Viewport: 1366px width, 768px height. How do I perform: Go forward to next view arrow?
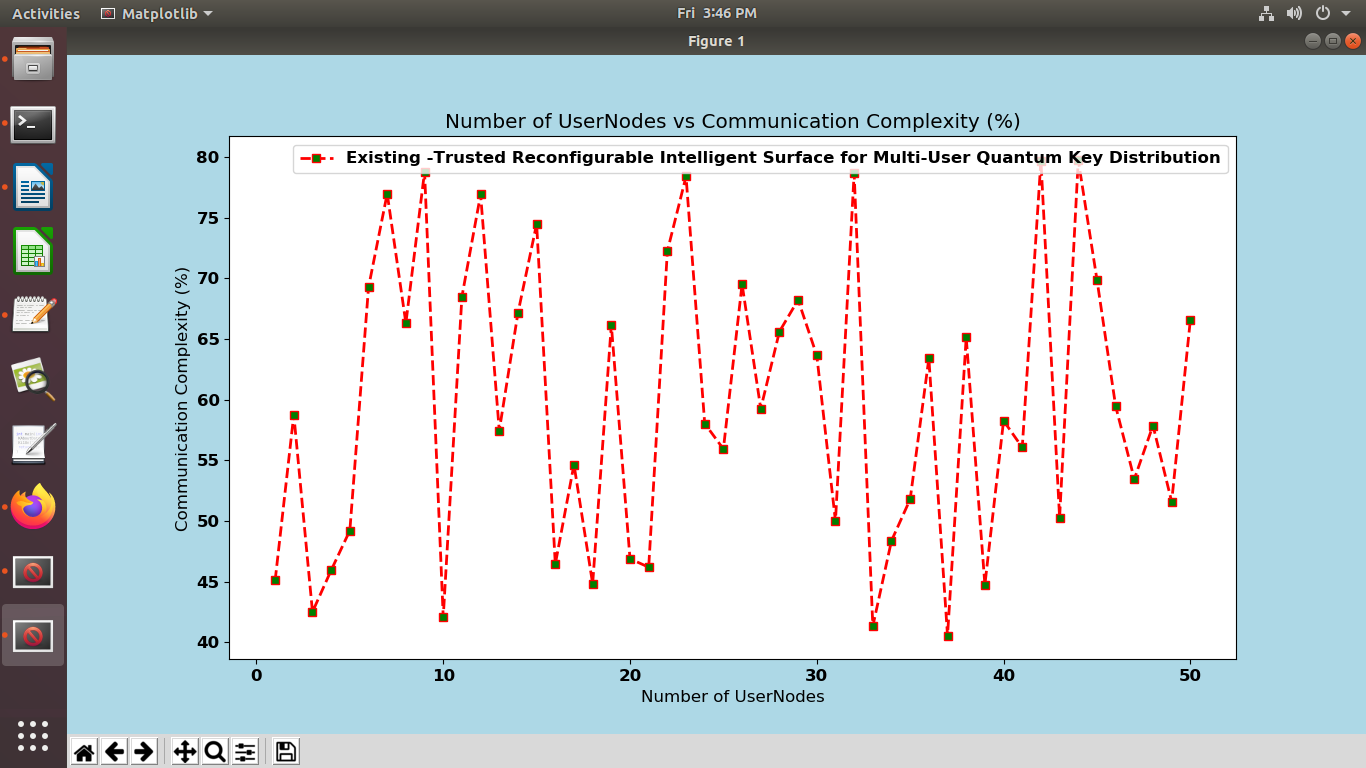[144, 752]
